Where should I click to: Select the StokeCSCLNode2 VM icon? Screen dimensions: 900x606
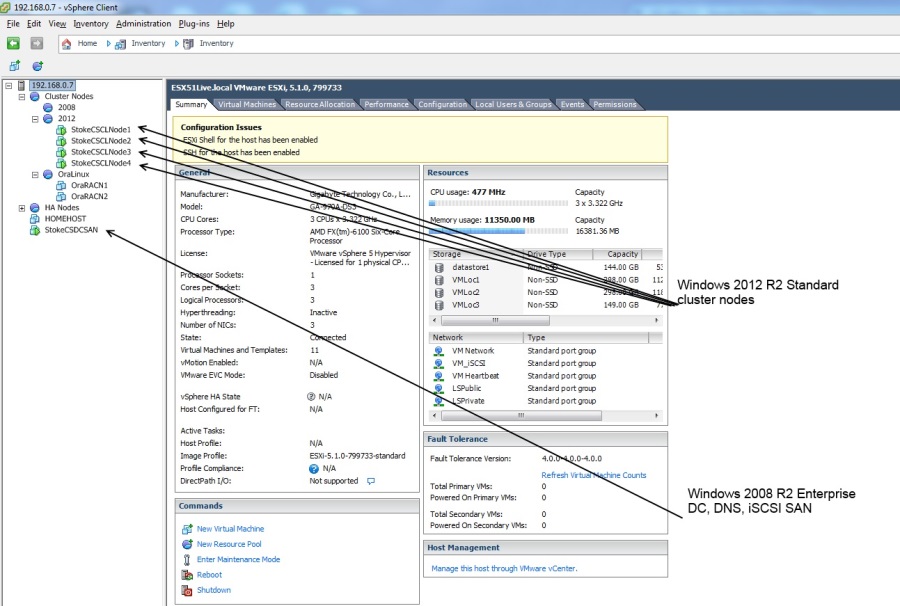point(61,141)
